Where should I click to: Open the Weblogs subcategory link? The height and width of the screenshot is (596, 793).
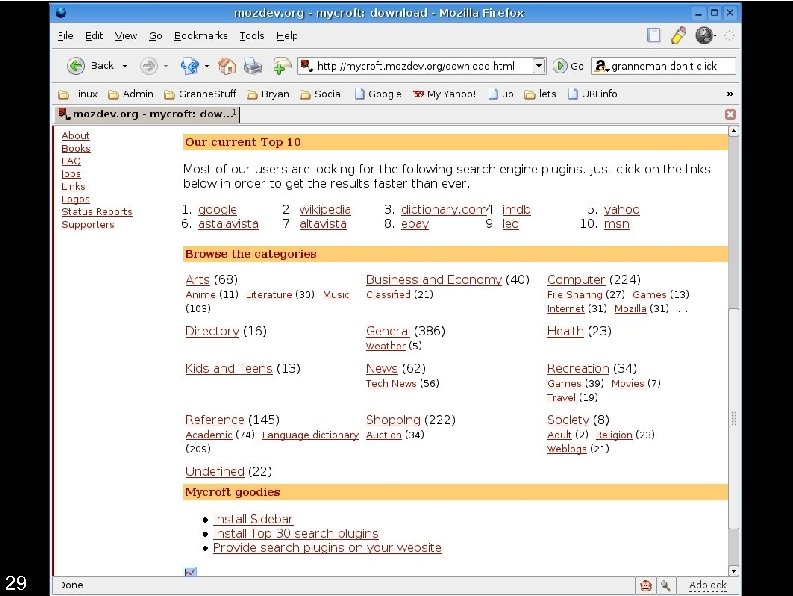point(566,449)
